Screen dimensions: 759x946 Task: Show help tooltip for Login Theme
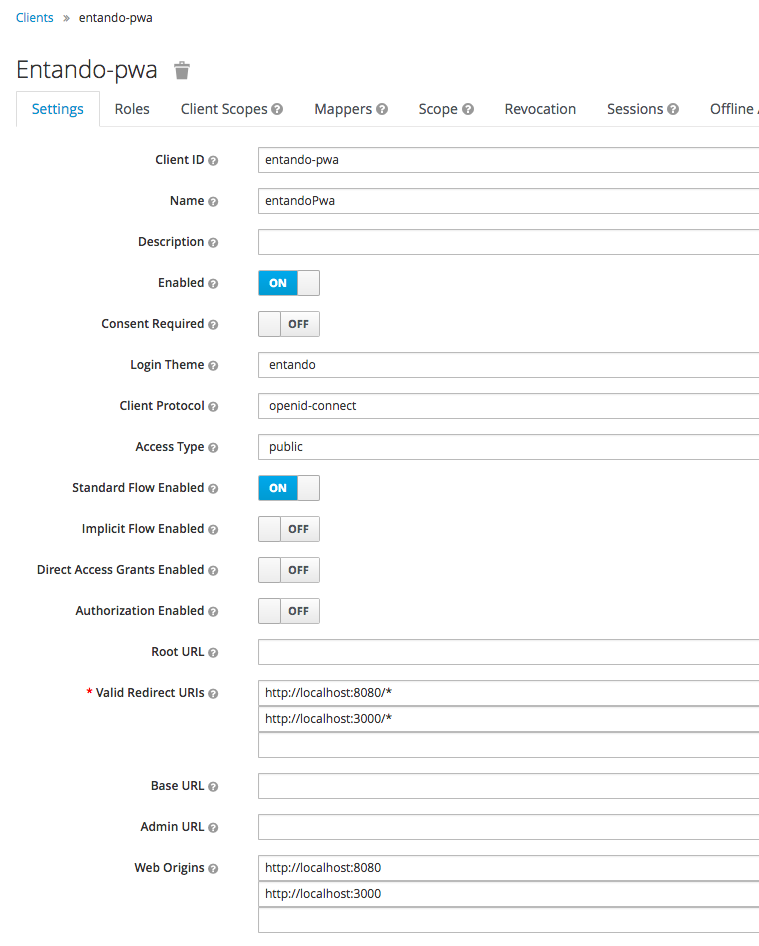pos(213,366)
